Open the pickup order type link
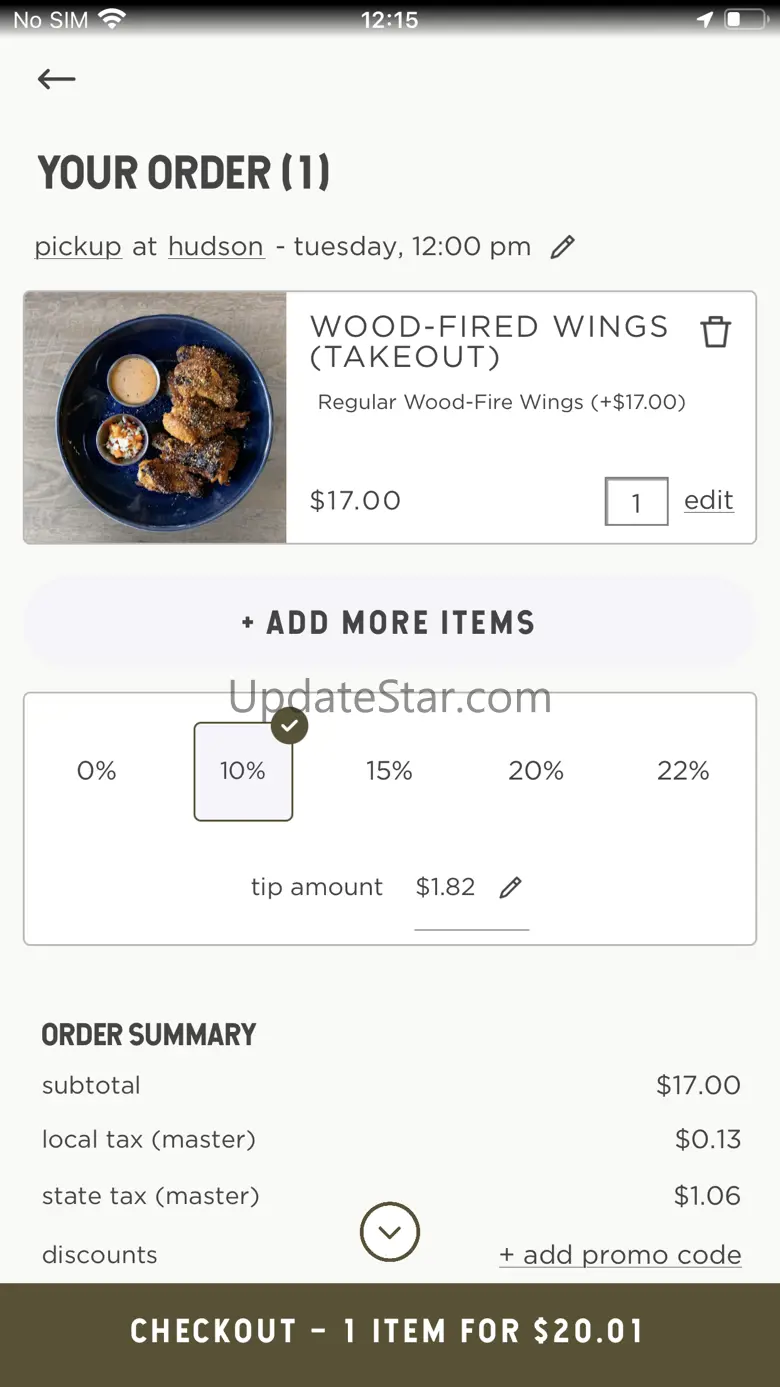Screen dimensions: 780x1387 tap(78, 247)
